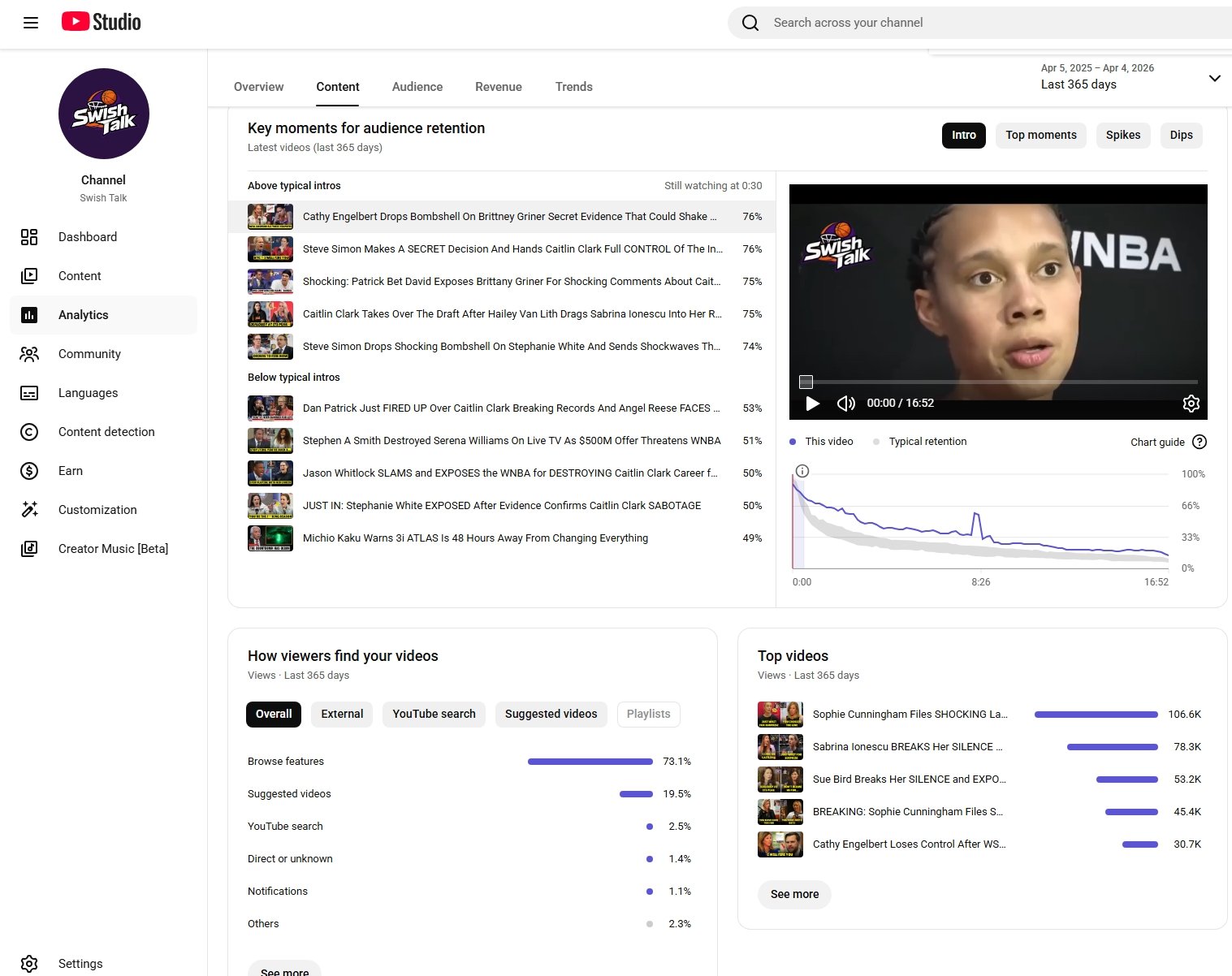
Task: Click the video player progress bar
Action: click(x=999, y=382)
